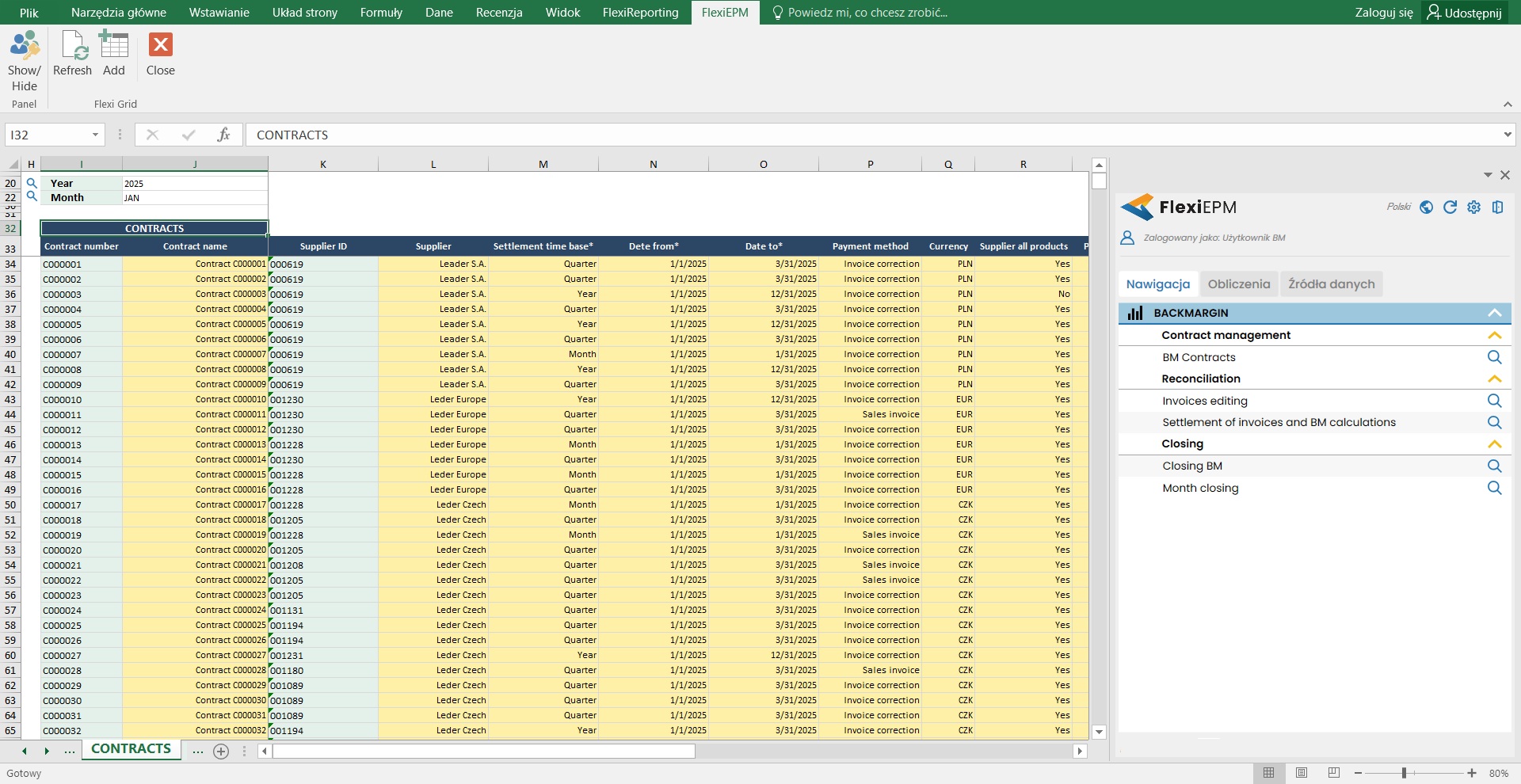The image size is (1521, 784).
Task: Click the Show/Hide Panel icon
Action: [24, 48]
